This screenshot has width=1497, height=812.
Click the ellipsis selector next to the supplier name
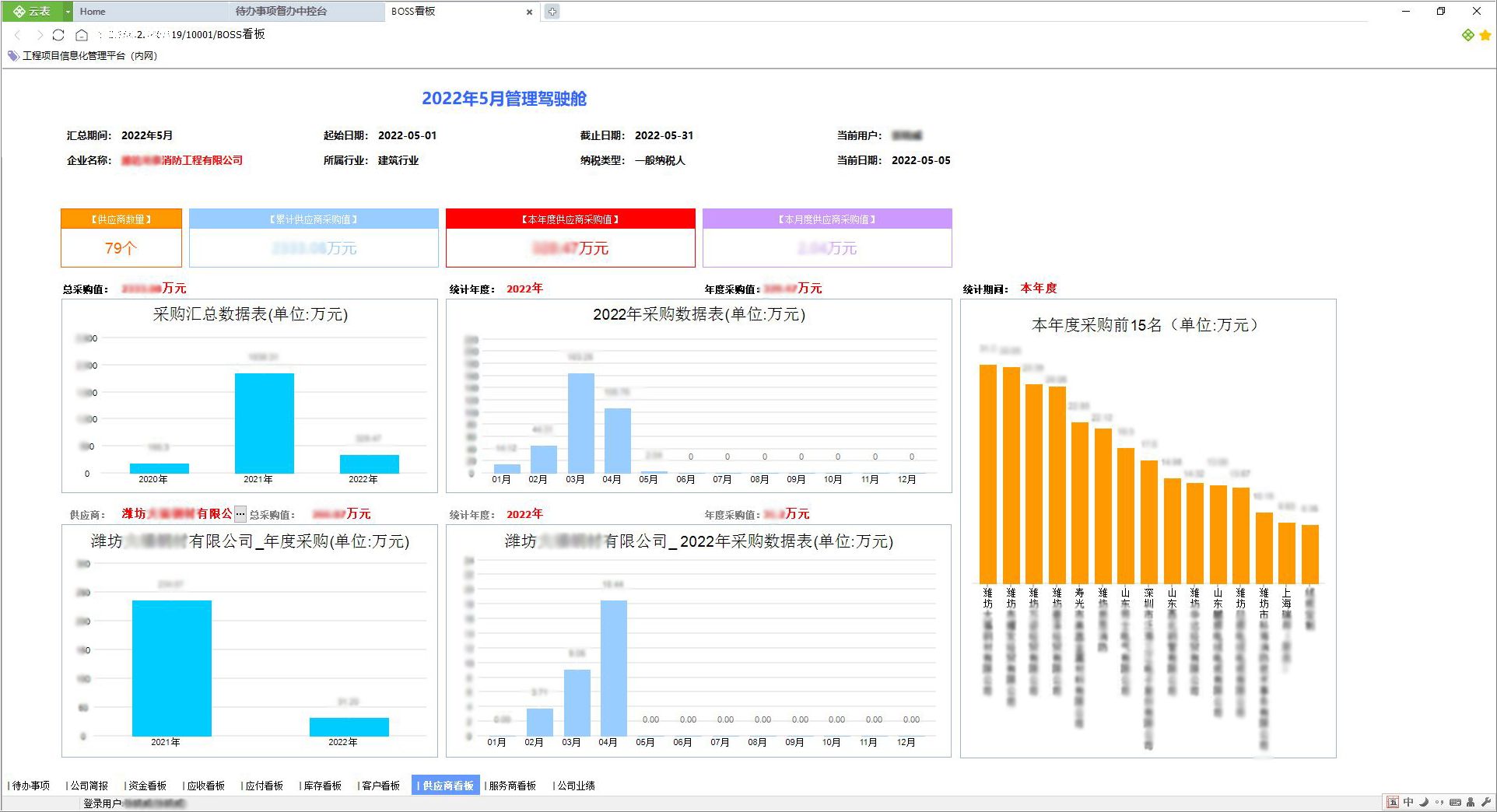click(x=240, y=513)
